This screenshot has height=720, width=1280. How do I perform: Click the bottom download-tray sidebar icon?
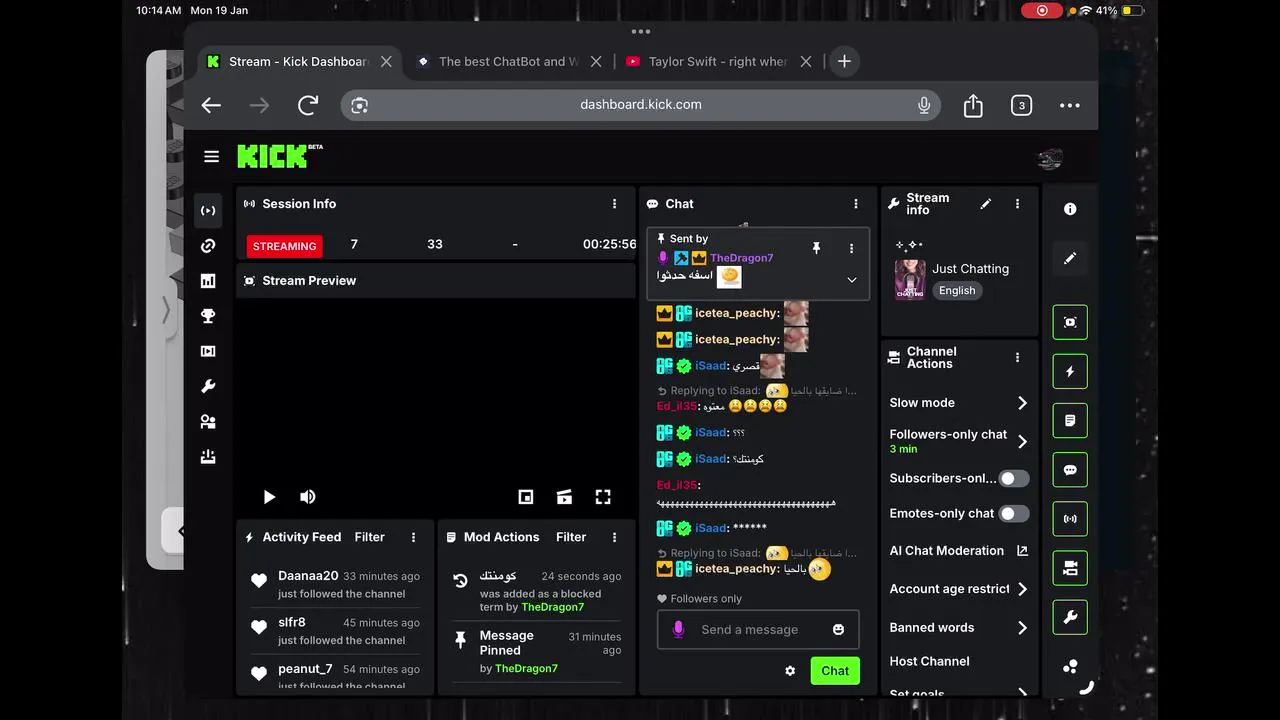tap(208, 456)
